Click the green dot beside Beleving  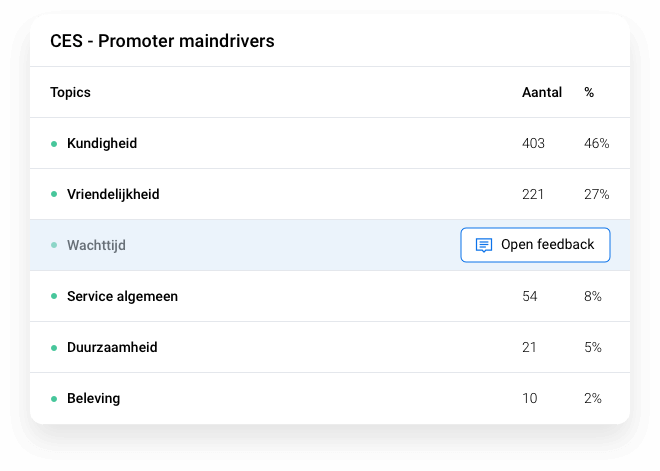coord(54,399)
